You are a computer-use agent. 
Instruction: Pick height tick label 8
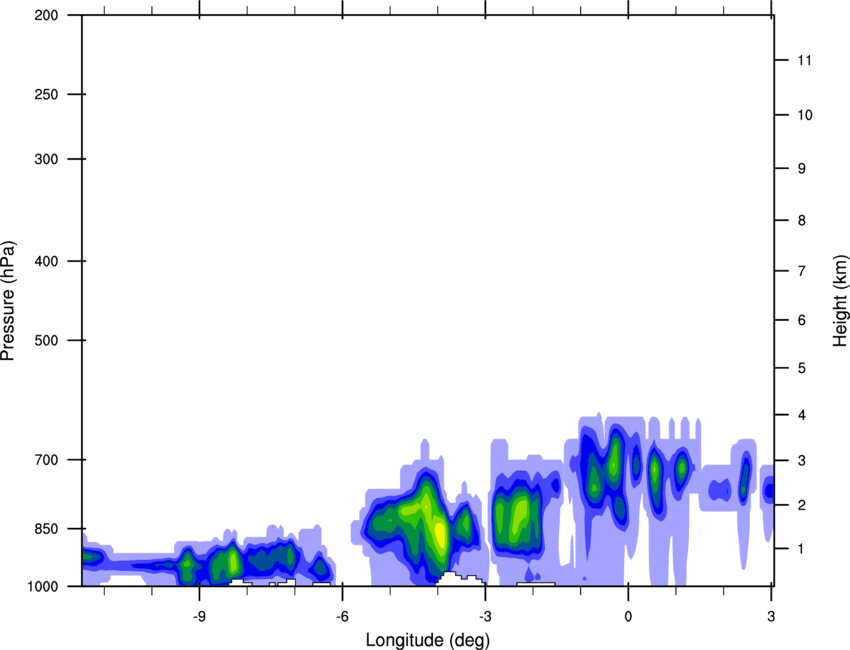point(802,220)
